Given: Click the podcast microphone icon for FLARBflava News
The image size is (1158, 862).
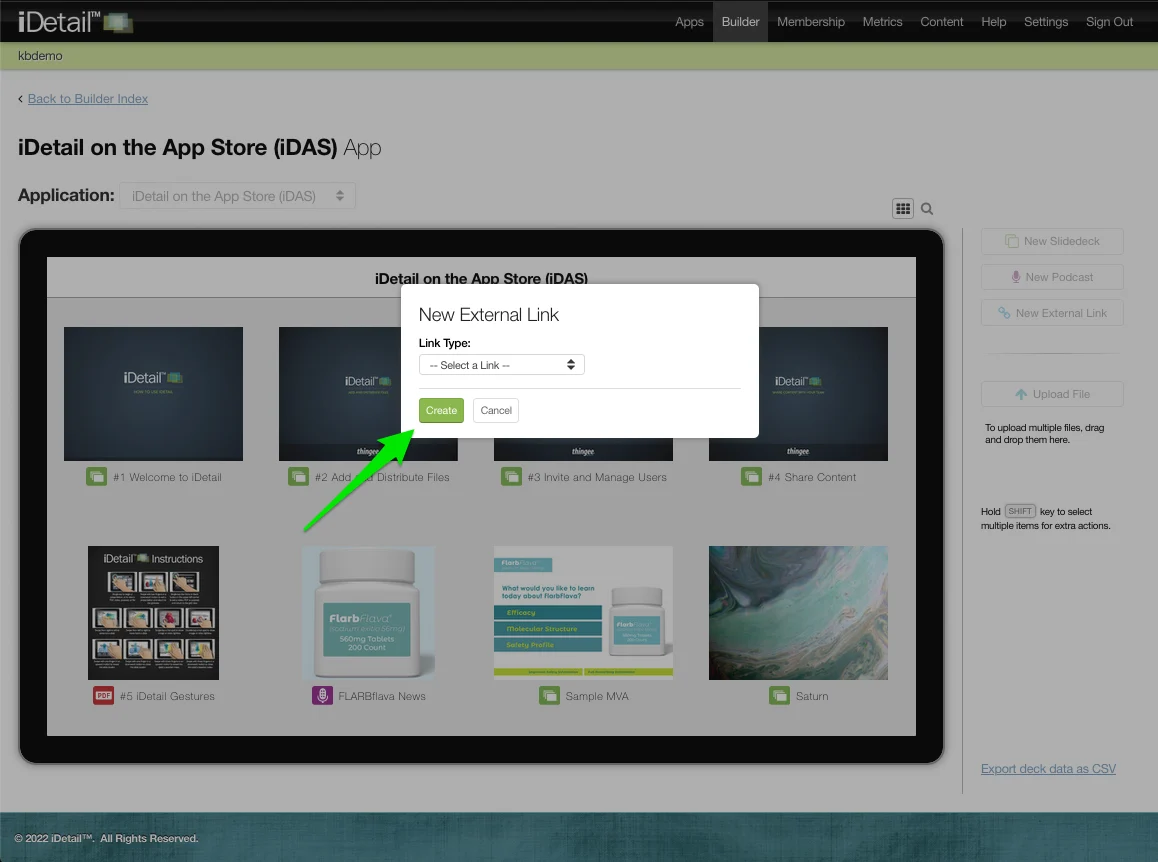Looking at the screenshot, I should pyautogui.click(x=322, y=696).
